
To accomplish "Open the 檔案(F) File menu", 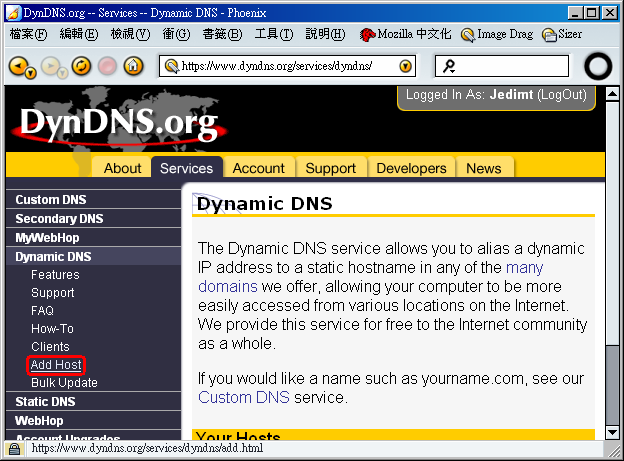I will point(28,34).
